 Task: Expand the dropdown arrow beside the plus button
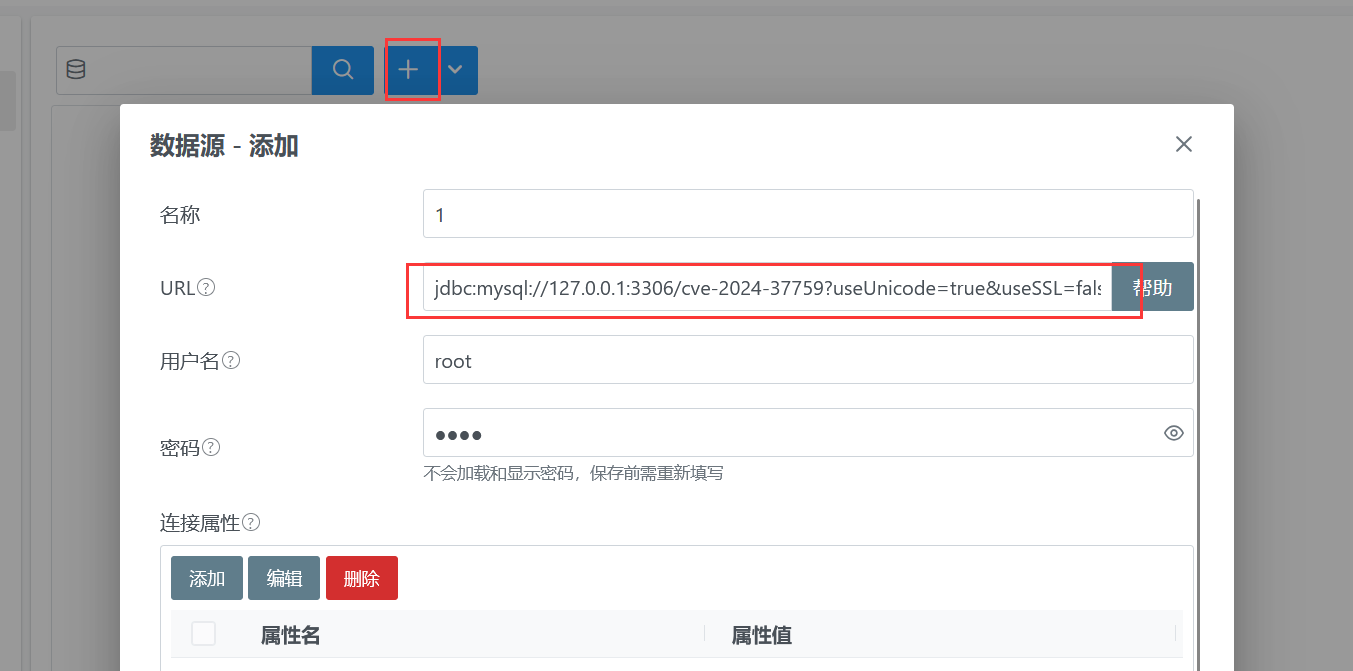456,70
